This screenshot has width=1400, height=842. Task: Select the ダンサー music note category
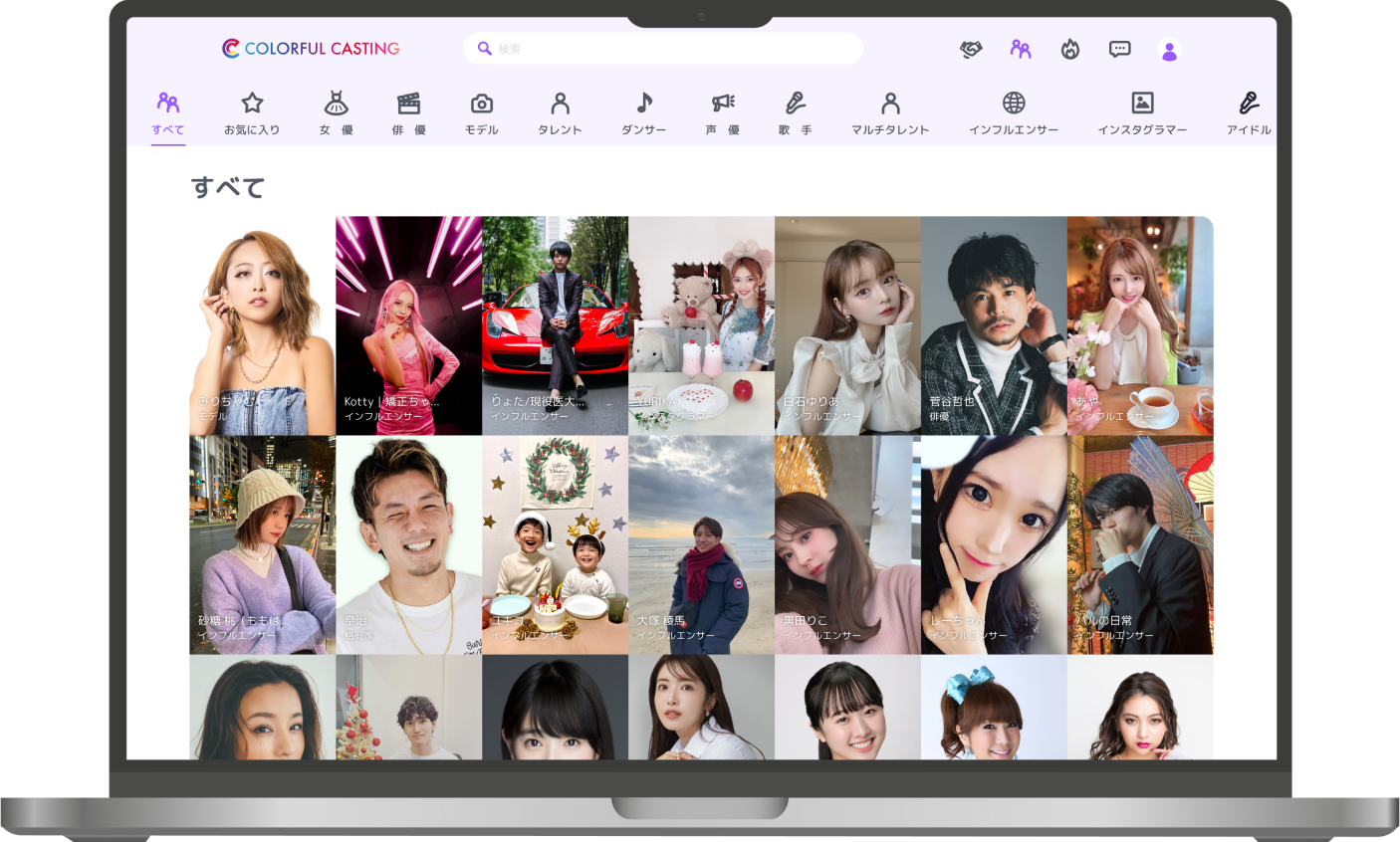pyautogui.click(x=644, y=114)
